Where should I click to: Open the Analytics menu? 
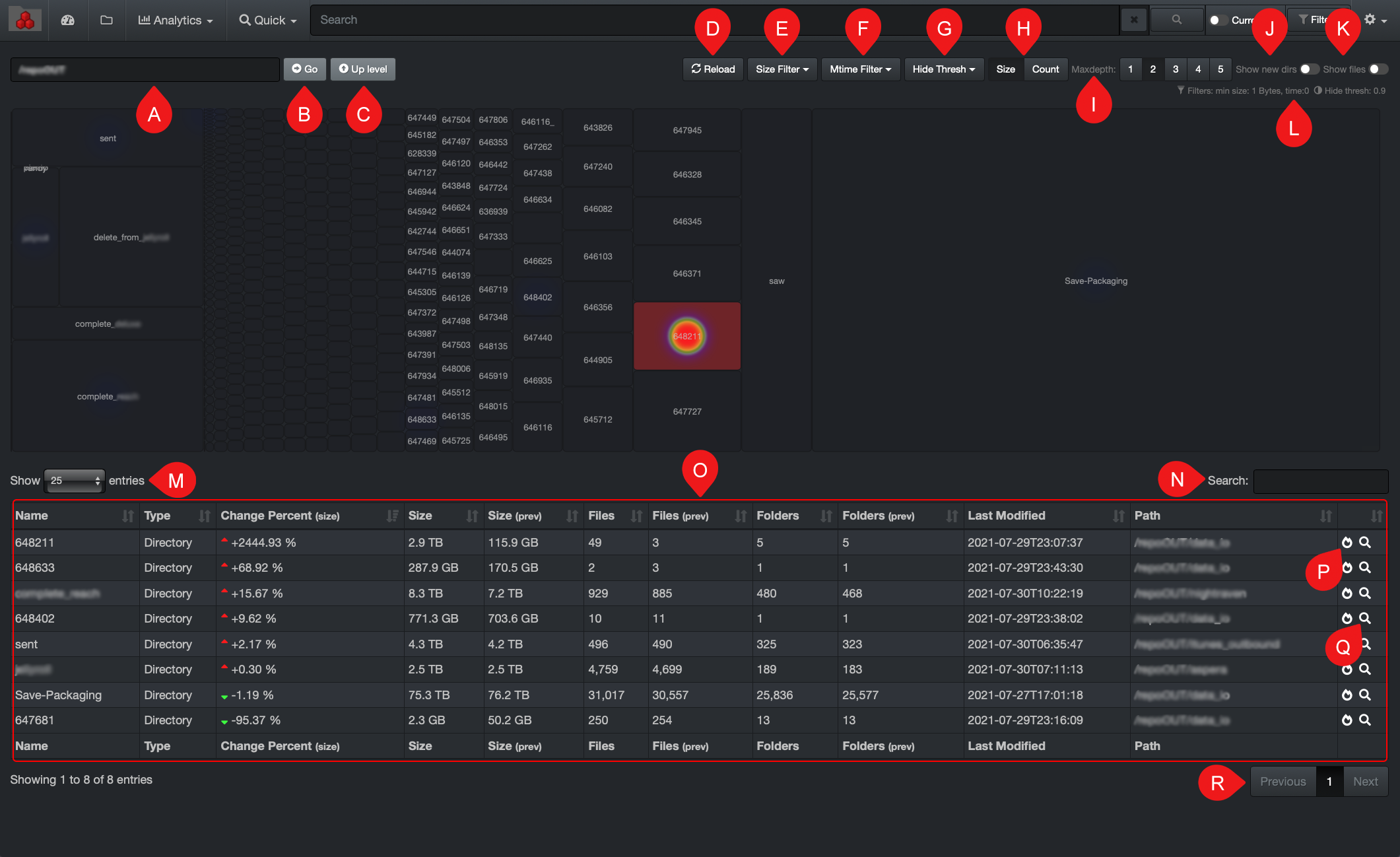176,20
